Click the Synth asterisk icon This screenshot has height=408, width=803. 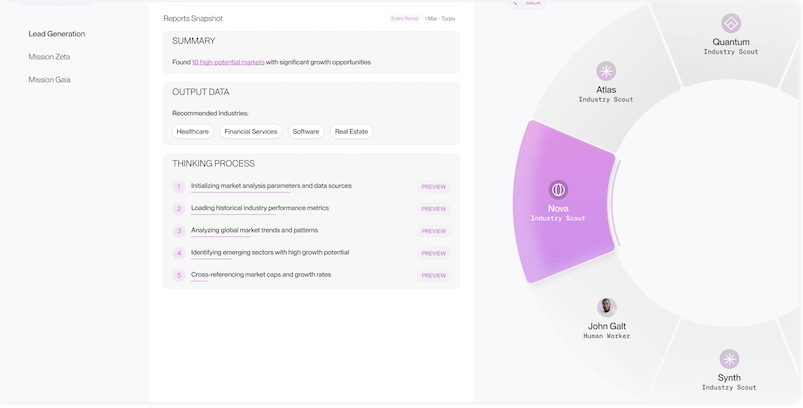click(729, 359)
